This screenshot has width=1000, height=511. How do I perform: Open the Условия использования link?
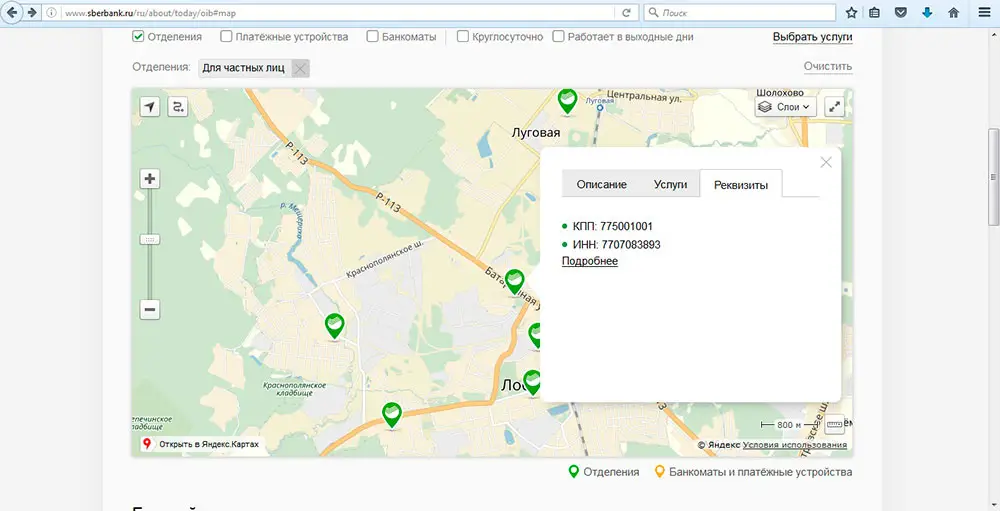pyautogui.click(x=795, y=445)
